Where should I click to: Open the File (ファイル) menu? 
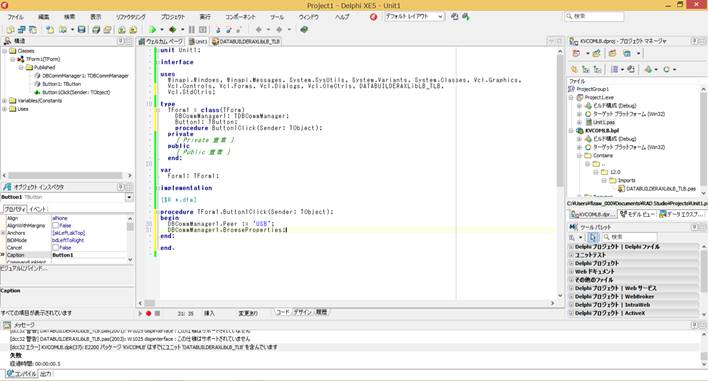(x=15, y=17)
